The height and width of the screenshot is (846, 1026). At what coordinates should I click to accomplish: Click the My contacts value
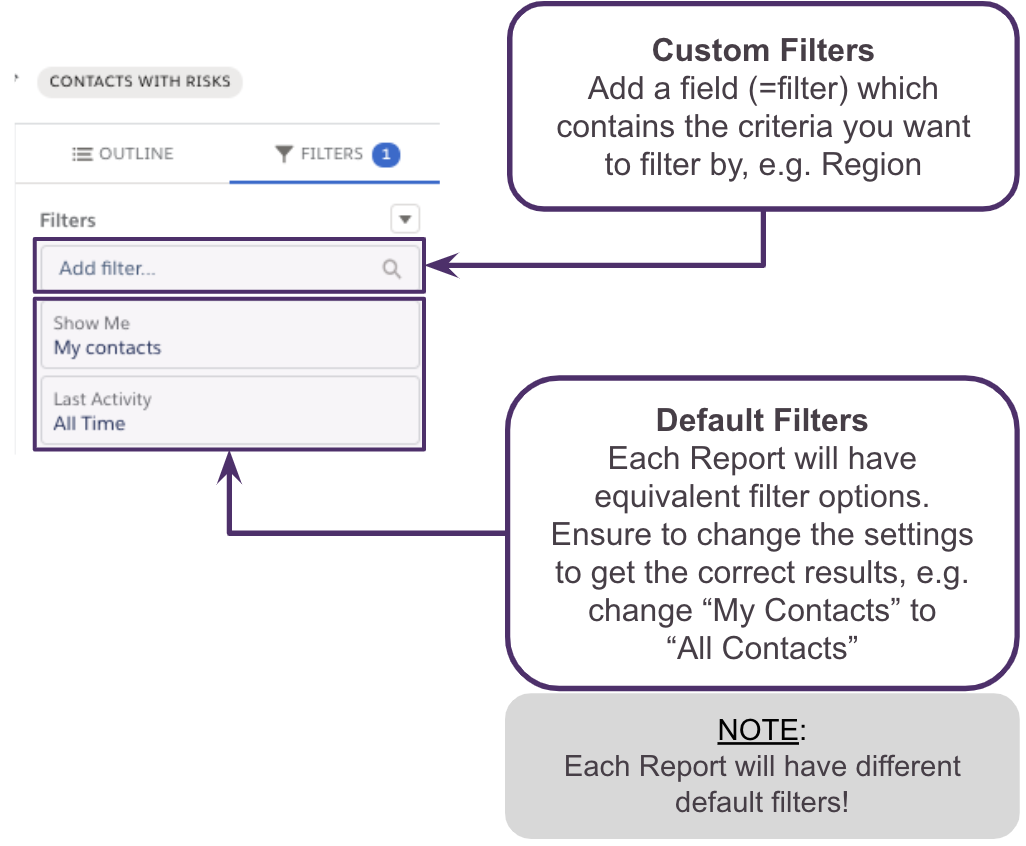[x=107, y=348]
